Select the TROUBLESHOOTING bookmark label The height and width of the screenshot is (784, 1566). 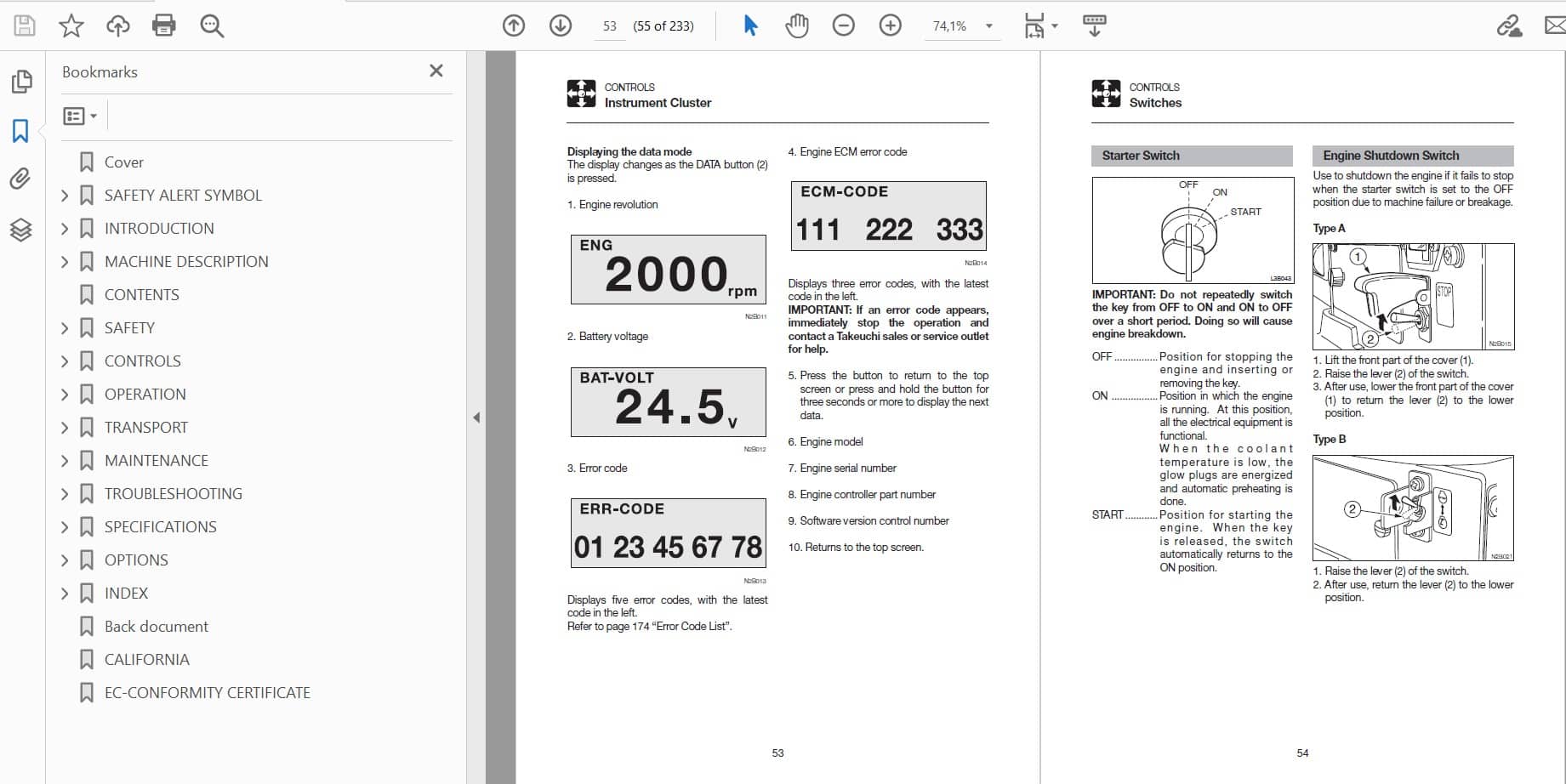click(x=174, y=494)
